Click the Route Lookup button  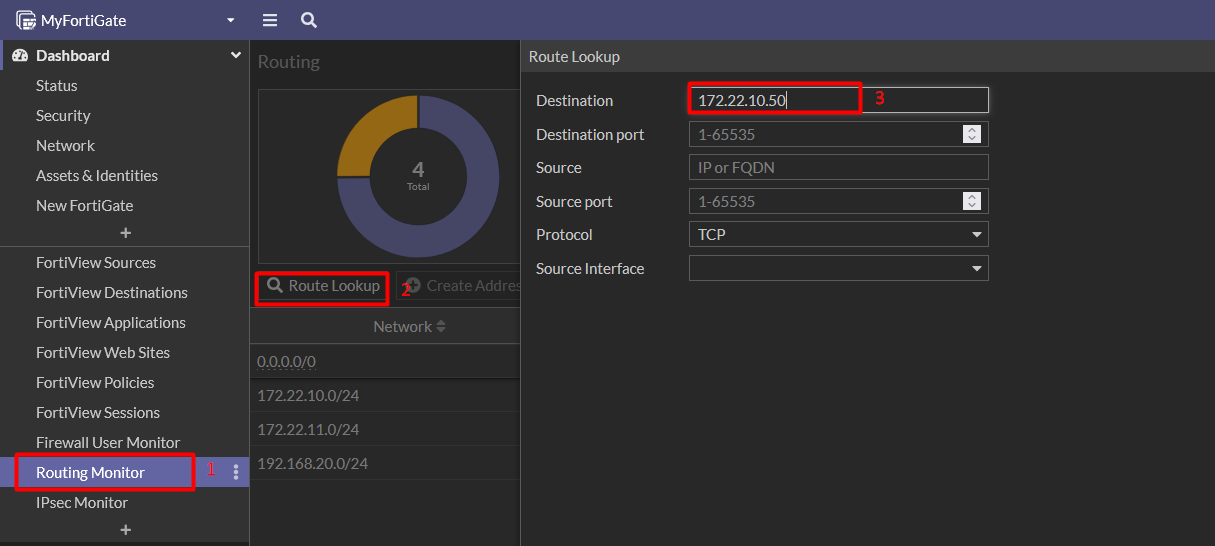[323, 286]
